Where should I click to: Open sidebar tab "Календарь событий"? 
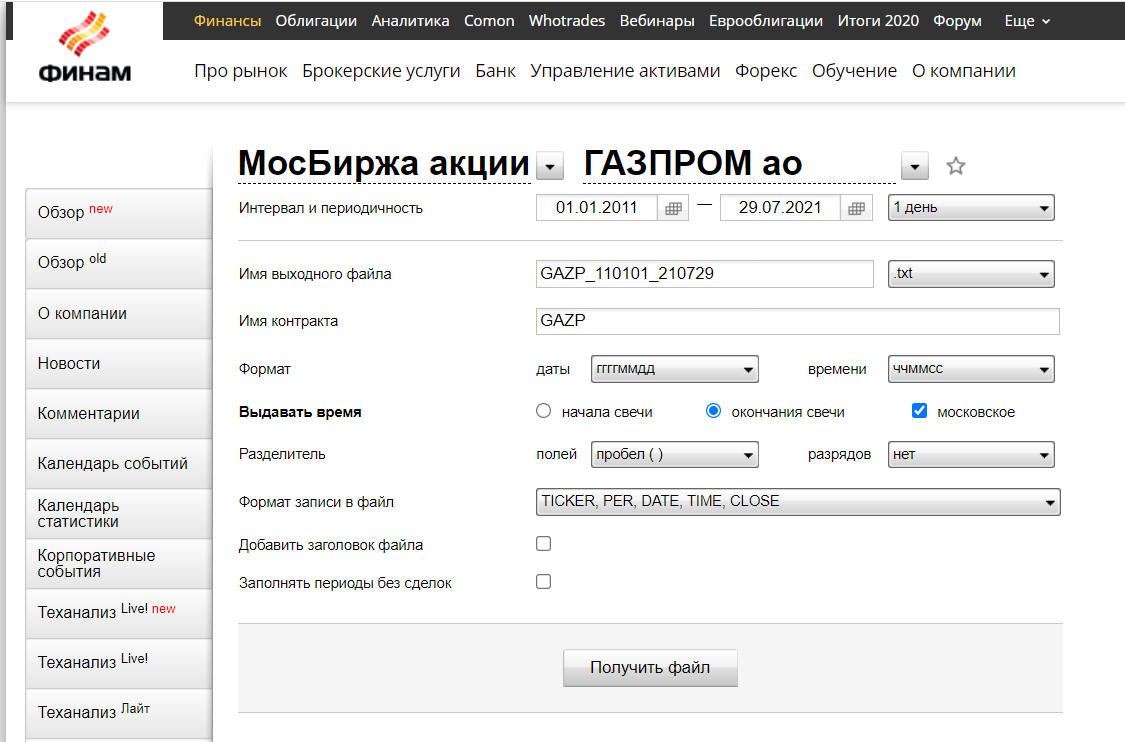click(x=119, y=464)
